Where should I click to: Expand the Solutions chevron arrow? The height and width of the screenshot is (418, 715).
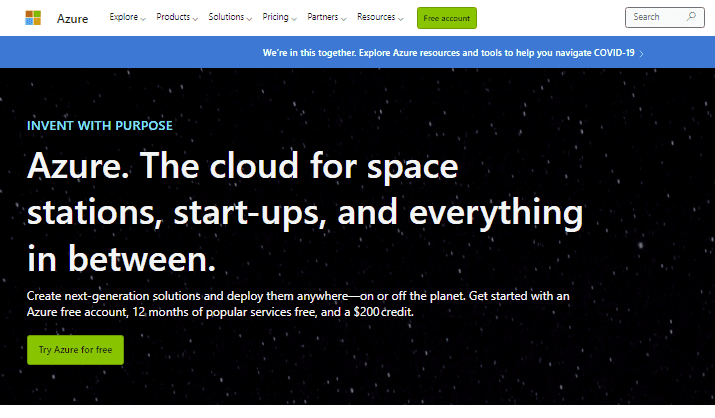coord(249,19)
